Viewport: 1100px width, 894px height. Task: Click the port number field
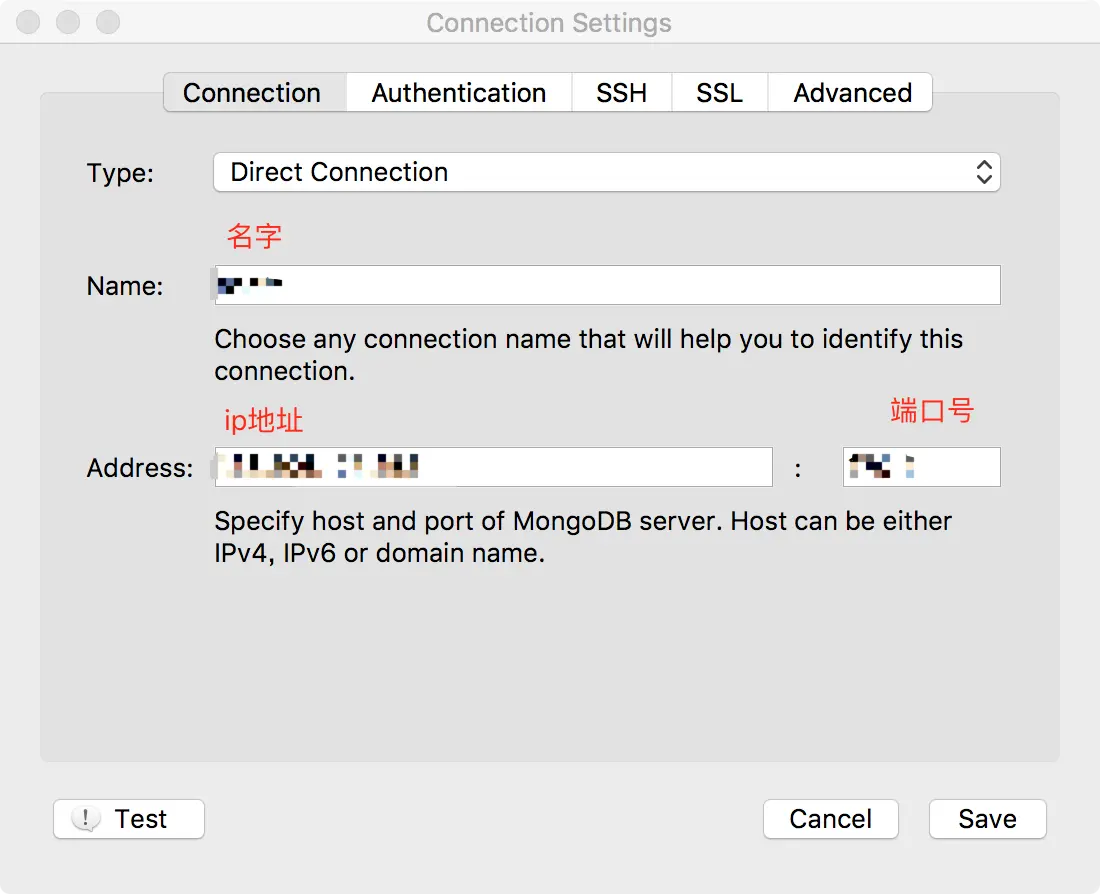[x=922, y=467]
